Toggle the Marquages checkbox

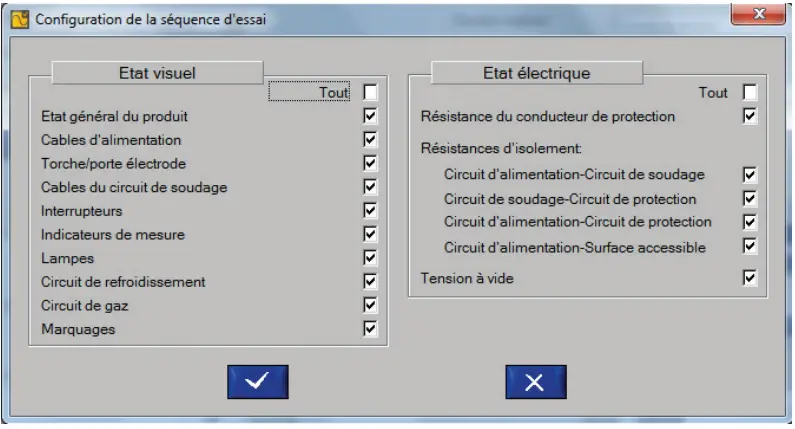tap(370, 329)
